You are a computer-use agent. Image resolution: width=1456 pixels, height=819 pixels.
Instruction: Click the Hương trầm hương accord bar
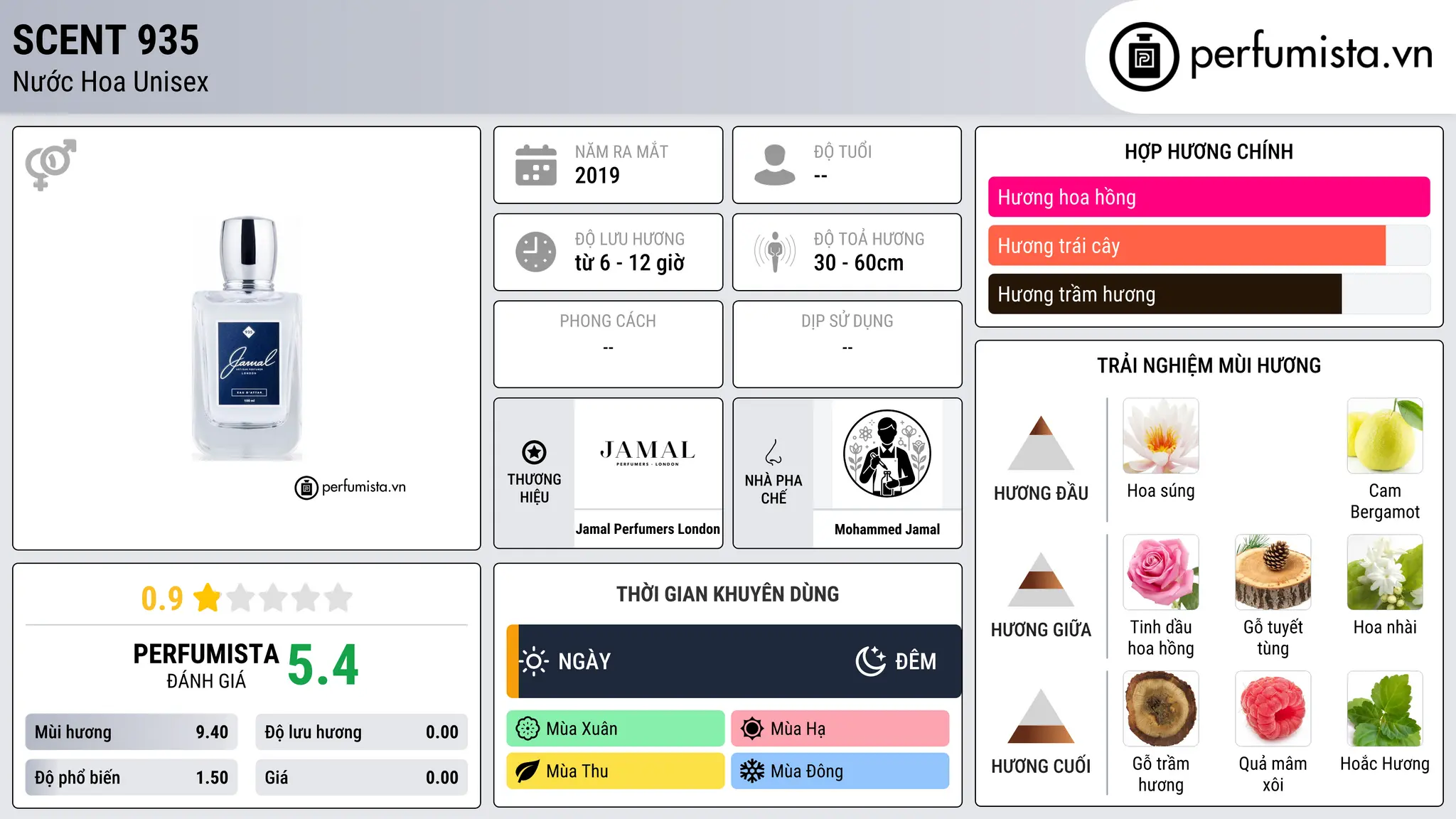pos(1209,294)
